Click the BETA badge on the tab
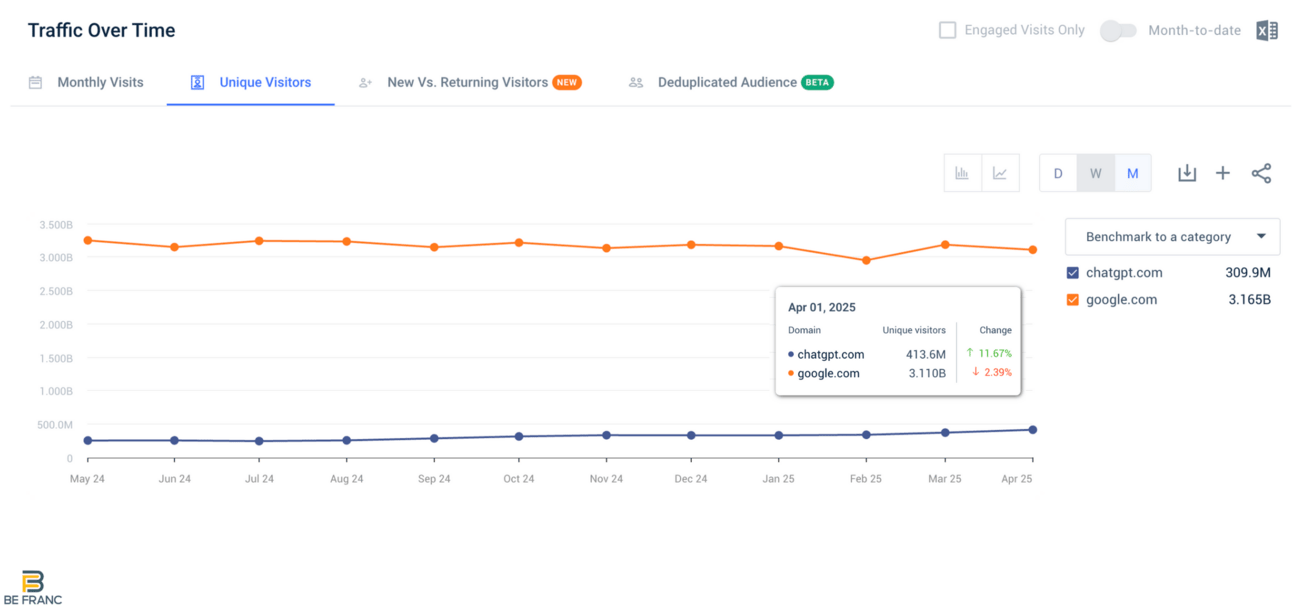Image resolution: width=1292 pixels, height=610 pixels. pos(818,82)
